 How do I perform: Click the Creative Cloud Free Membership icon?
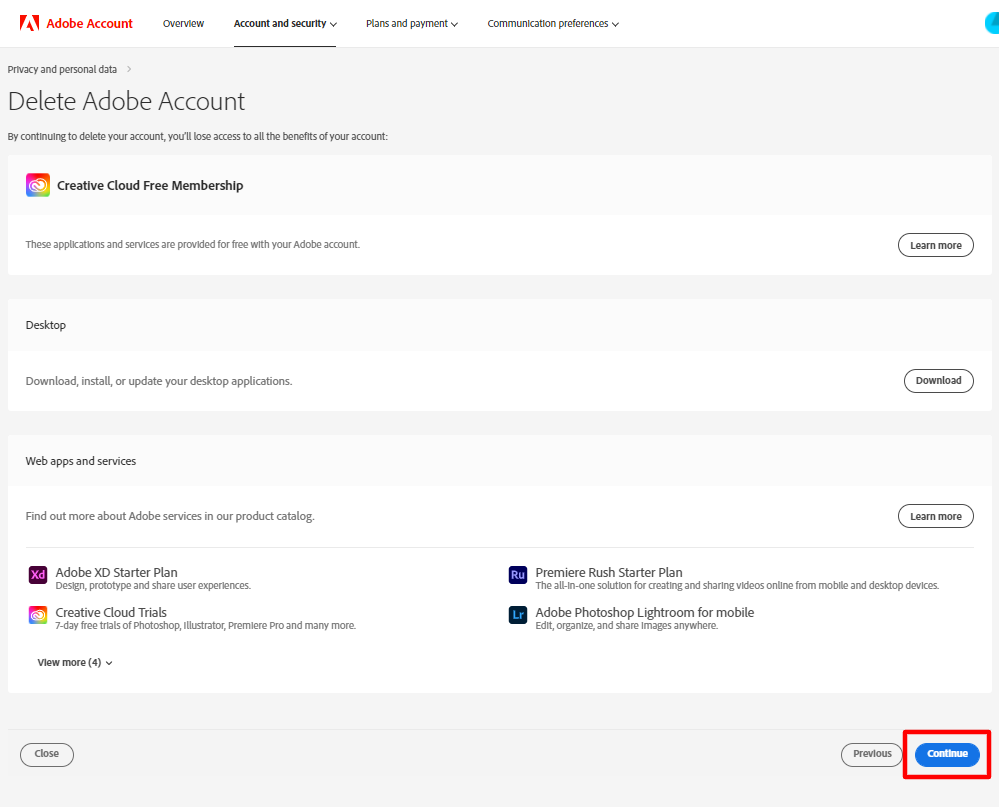38,185
